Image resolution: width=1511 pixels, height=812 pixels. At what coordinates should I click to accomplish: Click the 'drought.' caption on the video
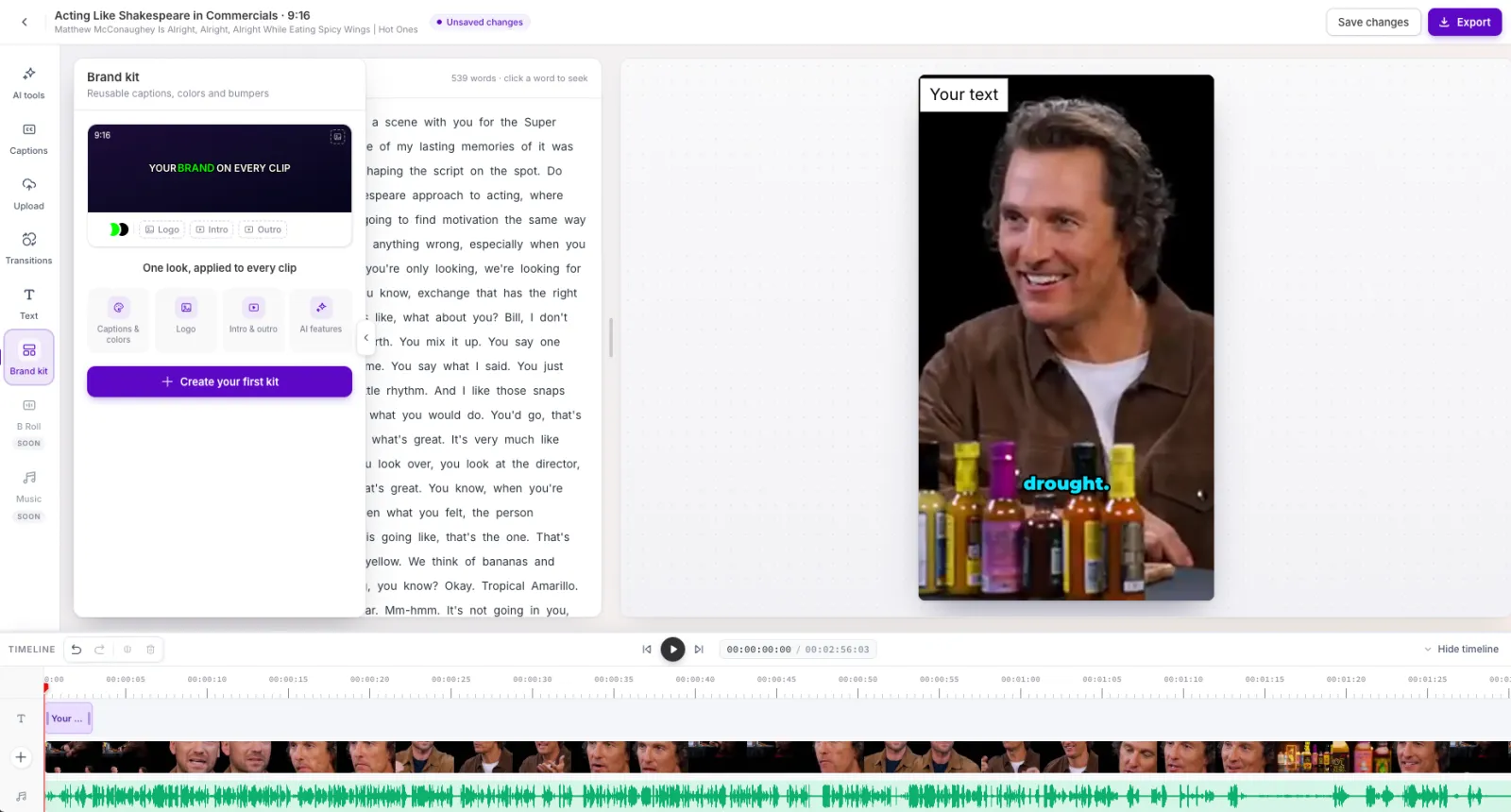tap(1066, 483)
